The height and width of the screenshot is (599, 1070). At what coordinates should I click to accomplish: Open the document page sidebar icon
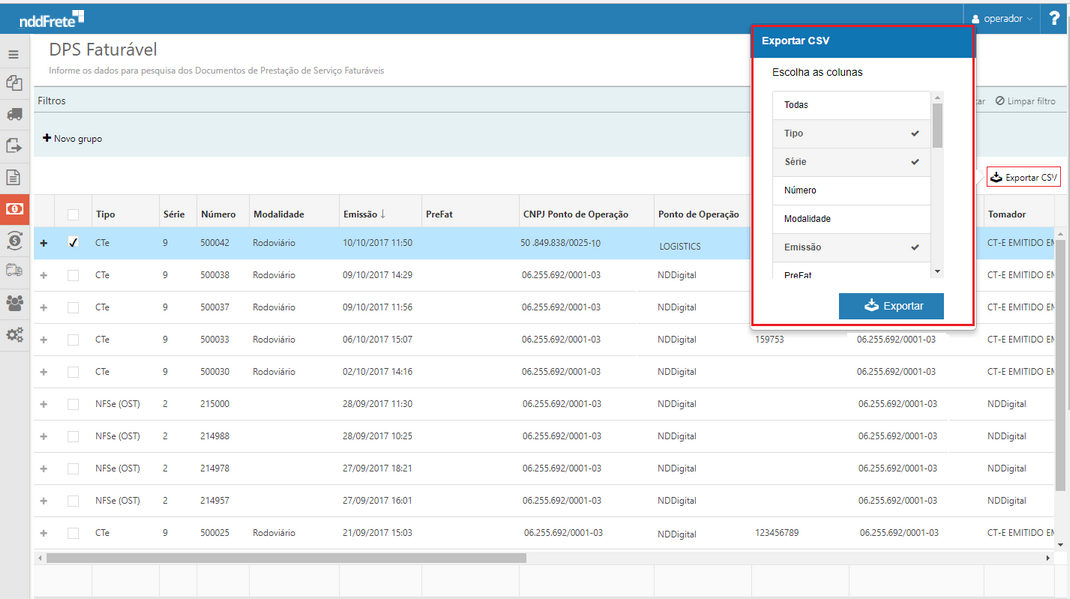tap(14, 178)
